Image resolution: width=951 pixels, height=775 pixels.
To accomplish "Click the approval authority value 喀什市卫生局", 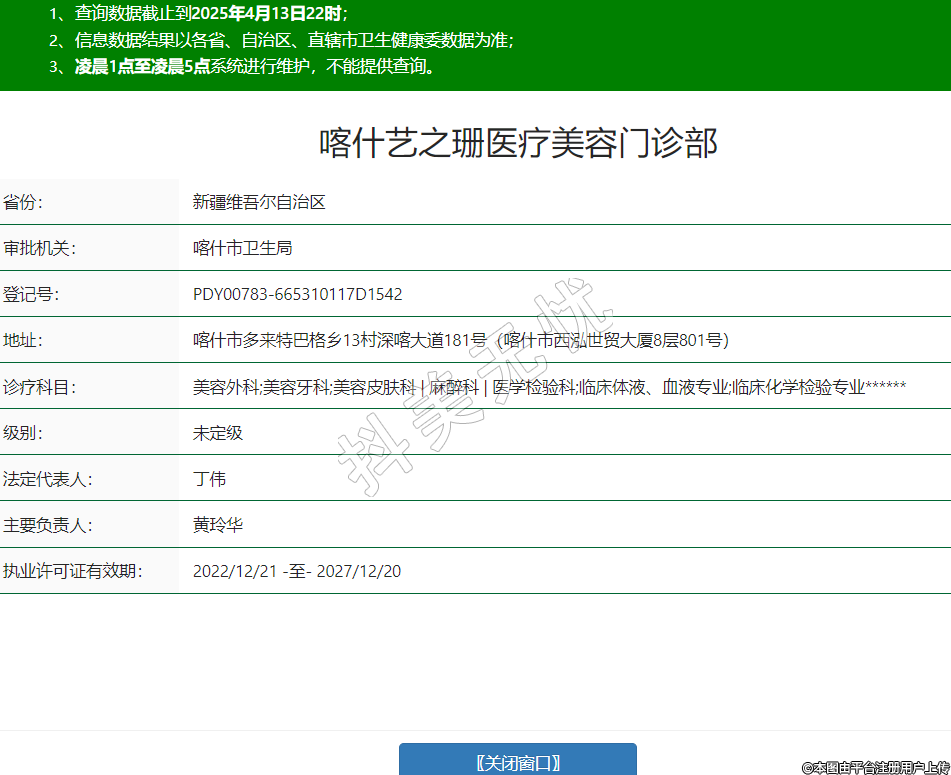I will pos(242,248).
